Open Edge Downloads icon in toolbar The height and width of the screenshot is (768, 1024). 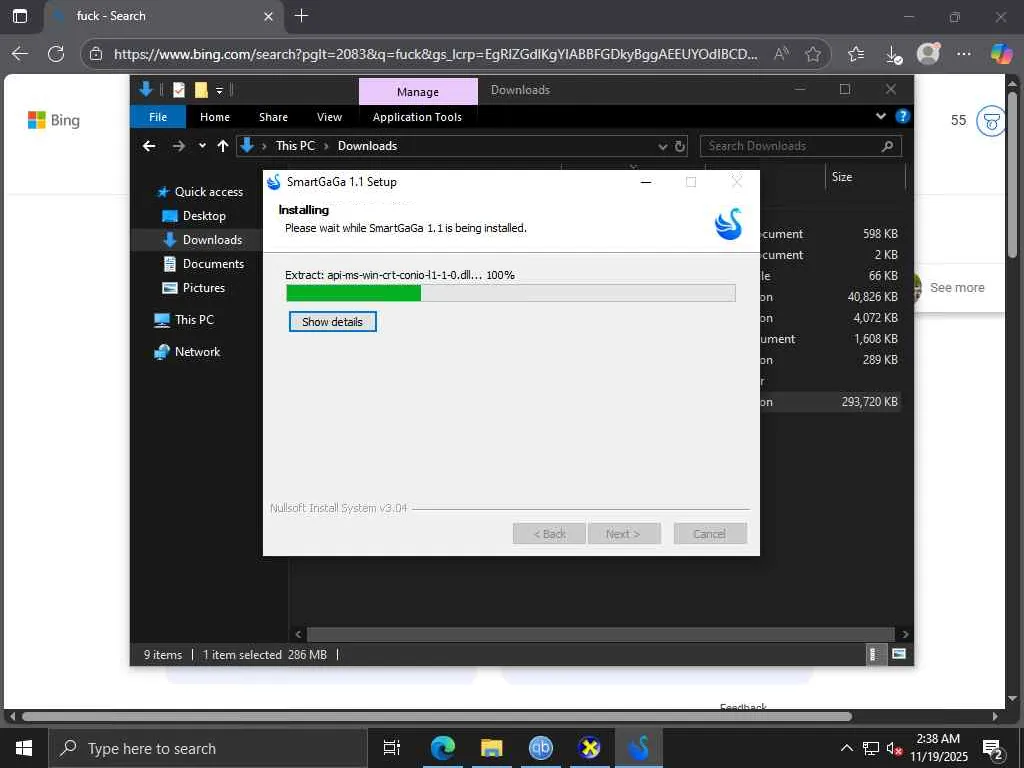pos(893,54)
